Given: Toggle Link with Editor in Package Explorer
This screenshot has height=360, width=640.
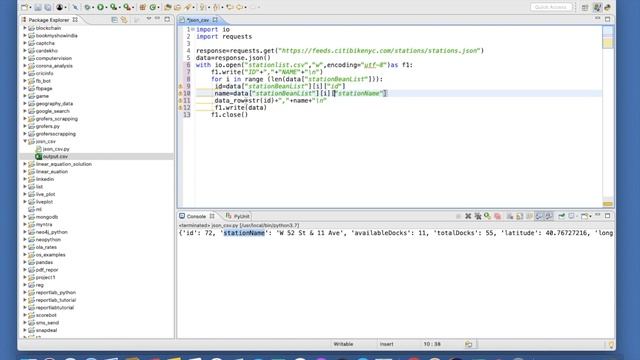Looking at the screenshot, I should point(124,20).
